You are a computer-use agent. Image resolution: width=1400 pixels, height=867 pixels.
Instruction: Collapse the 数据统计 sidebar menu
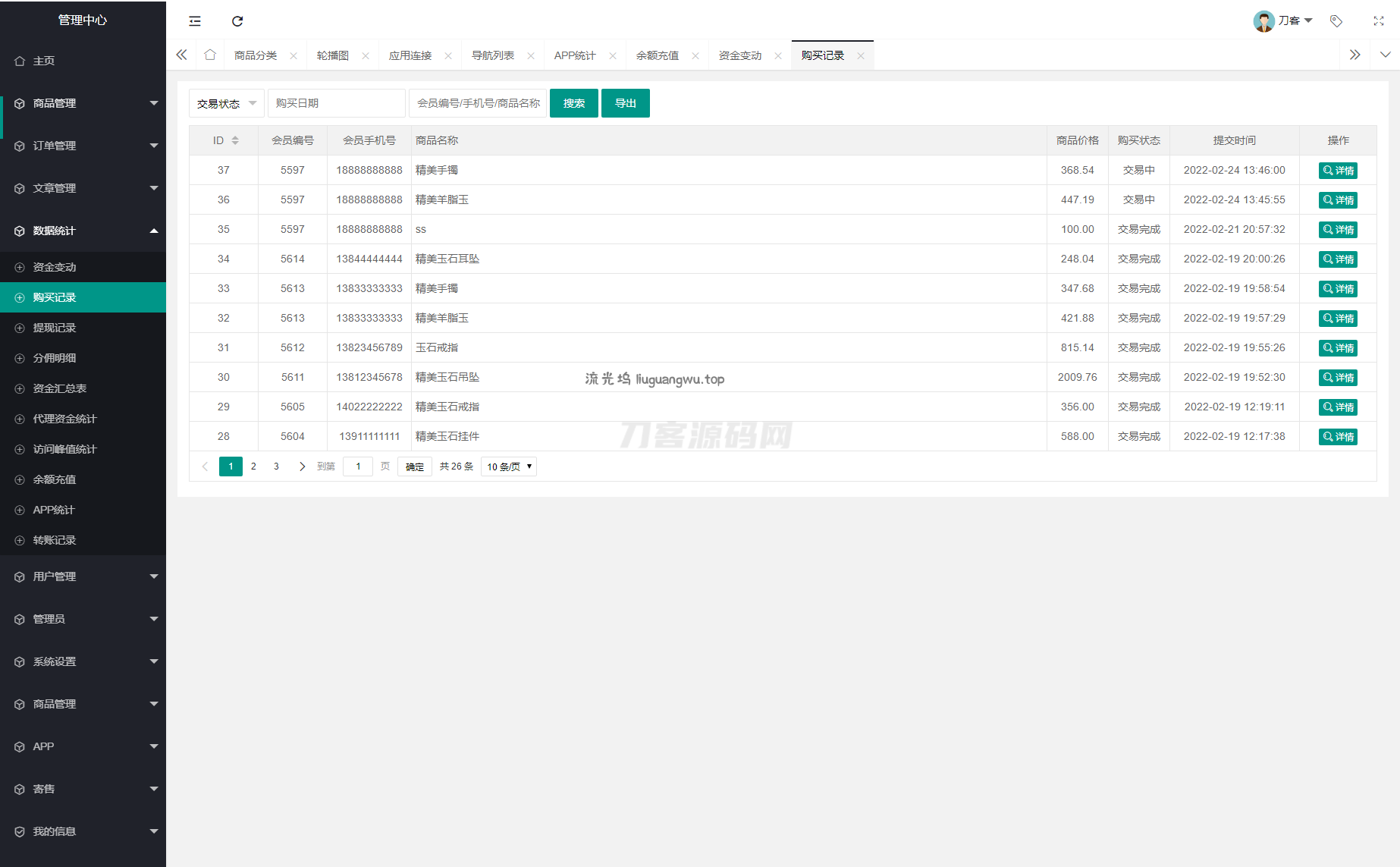click(83, 231)
